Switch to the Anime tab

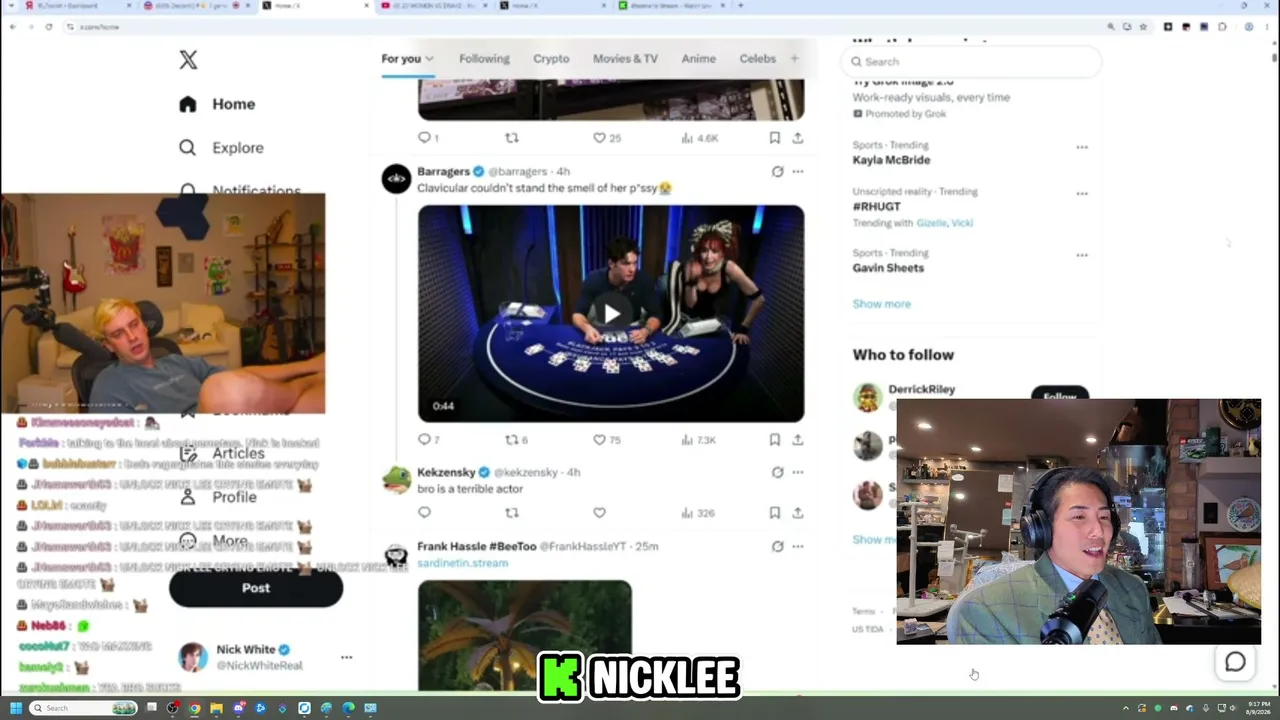click(x=699, y=58)
